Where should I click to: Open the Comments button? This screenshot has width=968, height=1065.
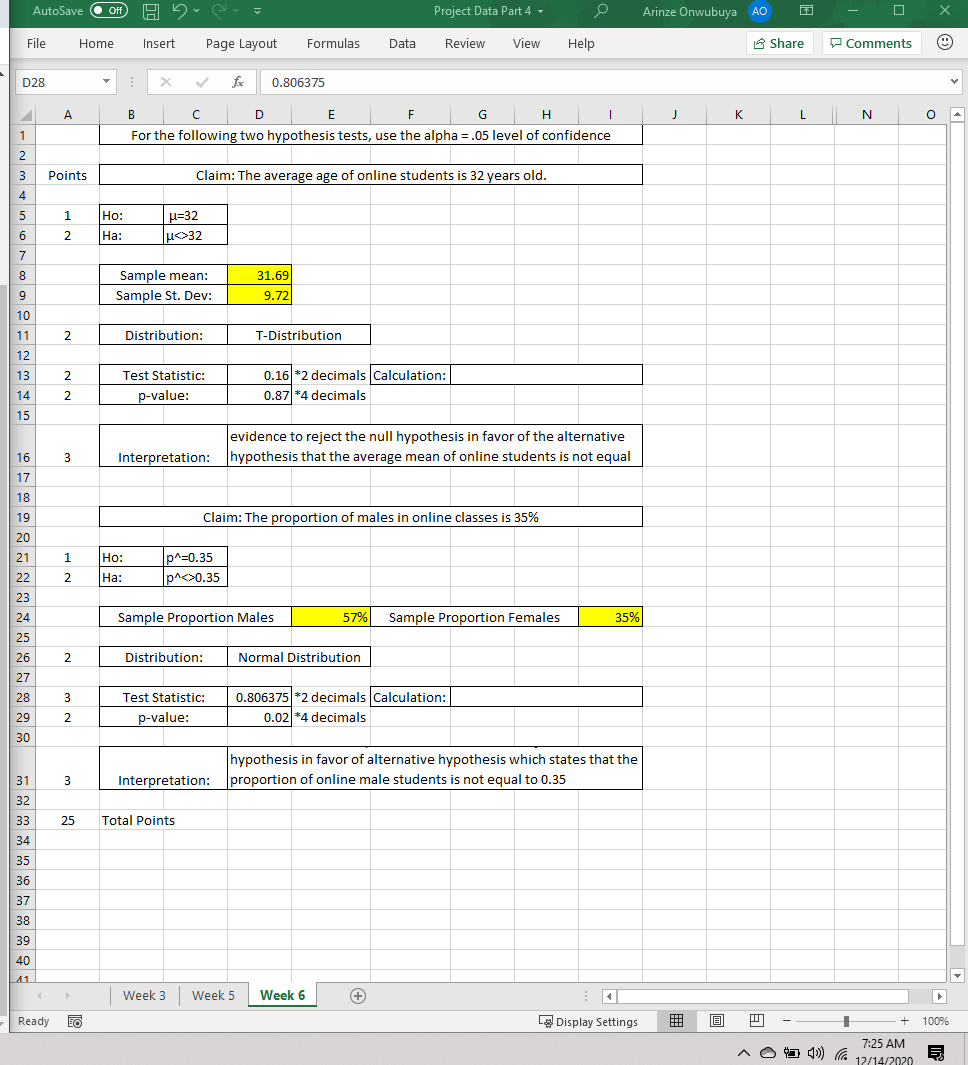click(872, 43)
